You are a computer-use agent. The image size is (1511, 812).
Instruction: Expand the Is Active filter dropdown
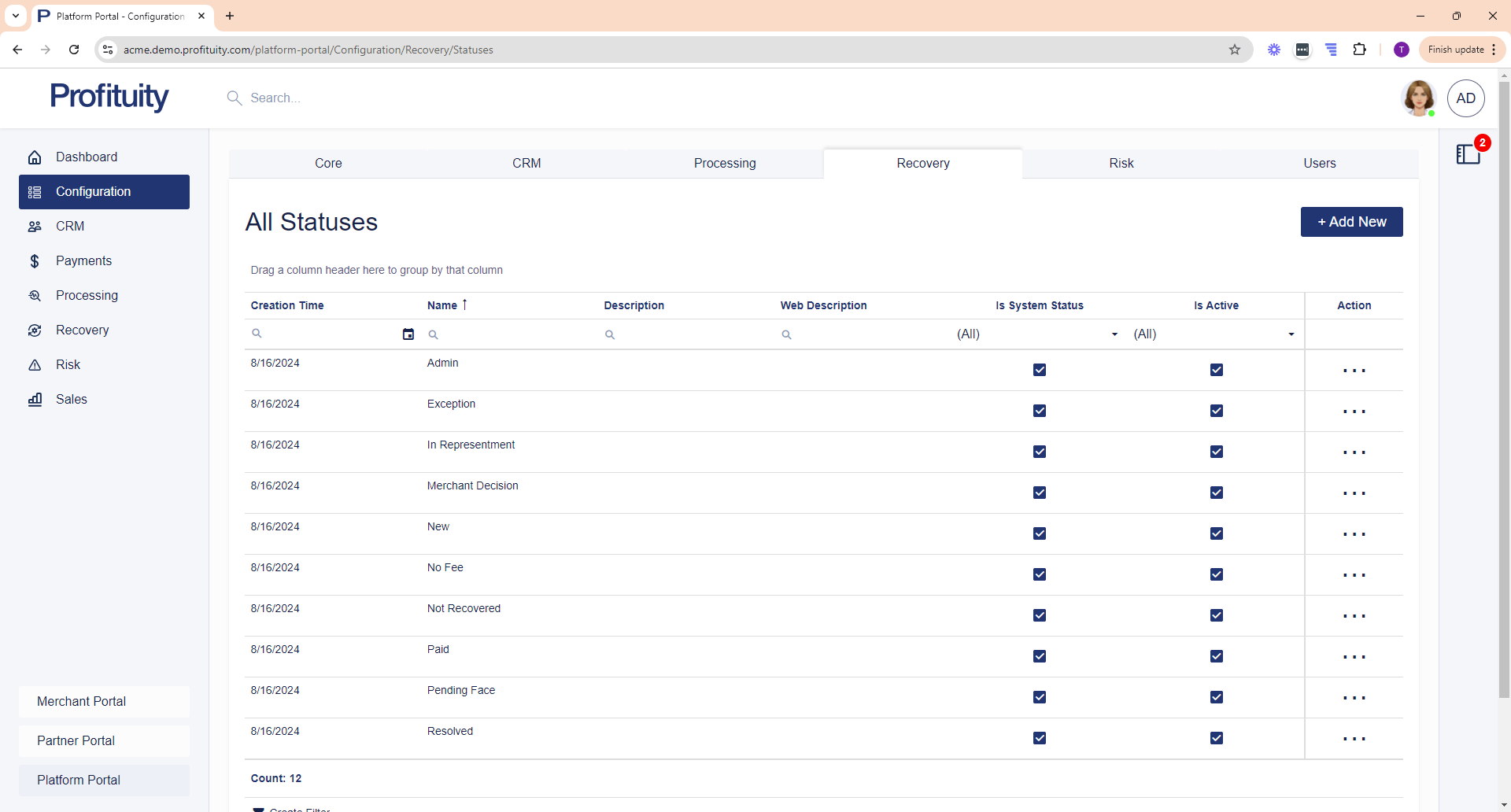1291,334
